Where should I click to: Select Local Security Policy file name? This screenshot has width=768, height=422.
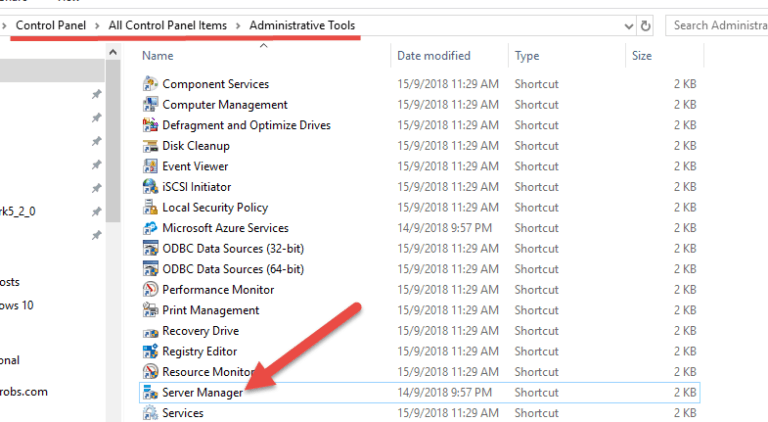coord(215,207)
